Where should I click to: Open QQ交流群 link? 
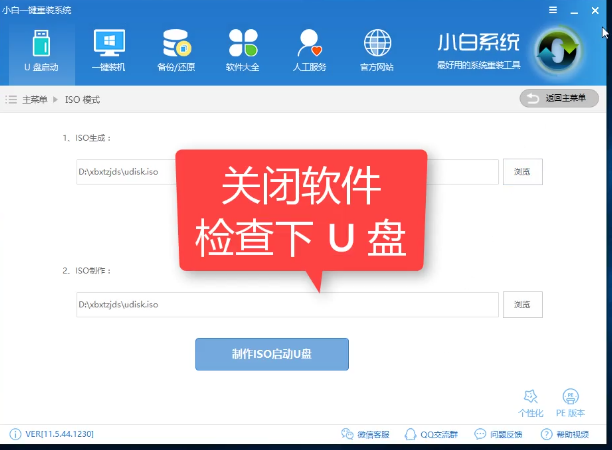(x=432, y=436)
